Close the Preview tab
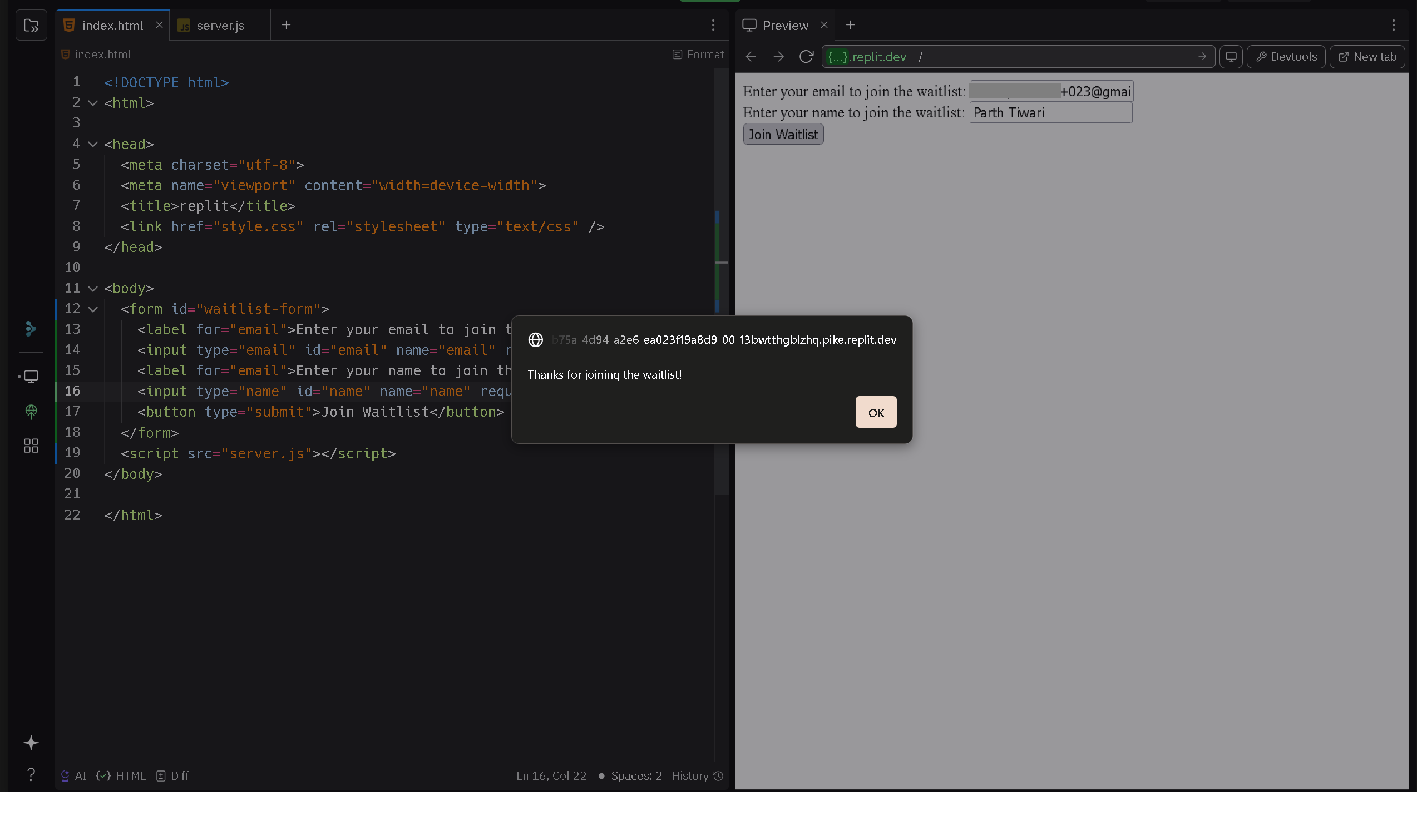This screenshot has height=840, width=1417. tap(824, 25)
